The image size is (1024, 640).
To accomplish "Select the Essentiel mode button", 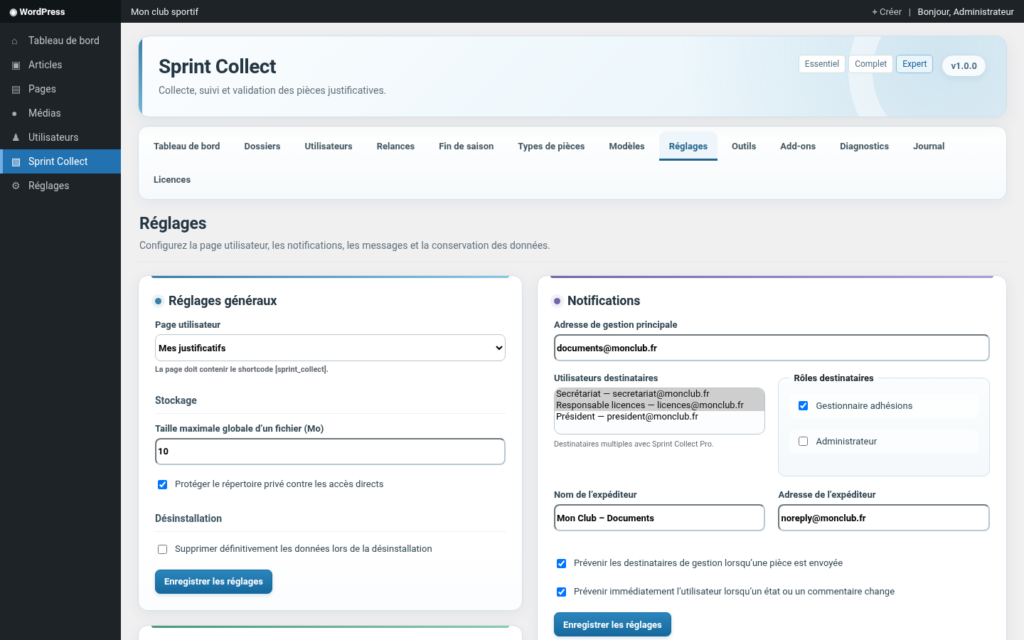I will pos(822,64).
